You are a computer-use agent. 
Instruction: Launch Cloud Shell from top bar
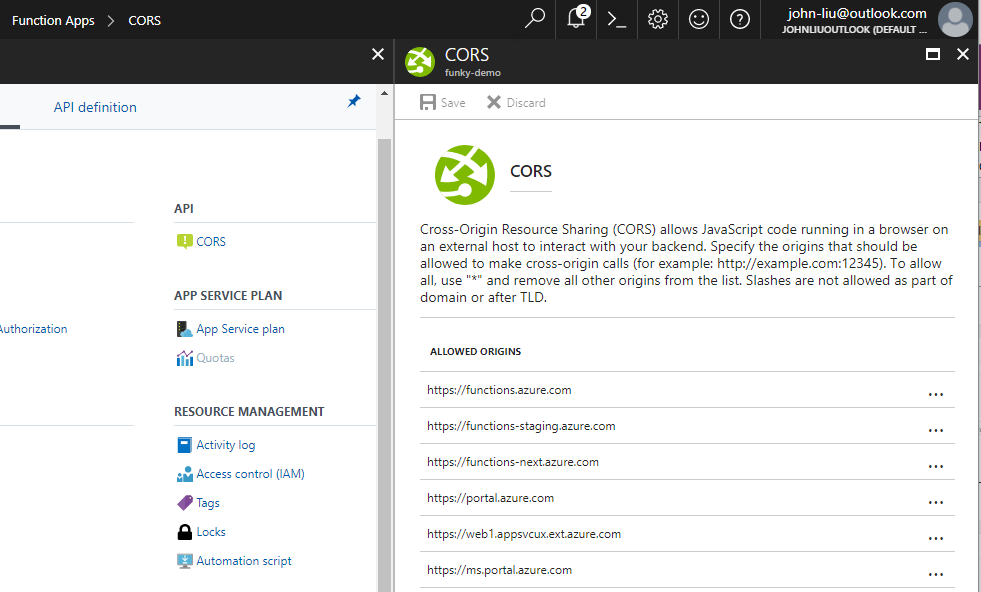click(x=617, y=19)
